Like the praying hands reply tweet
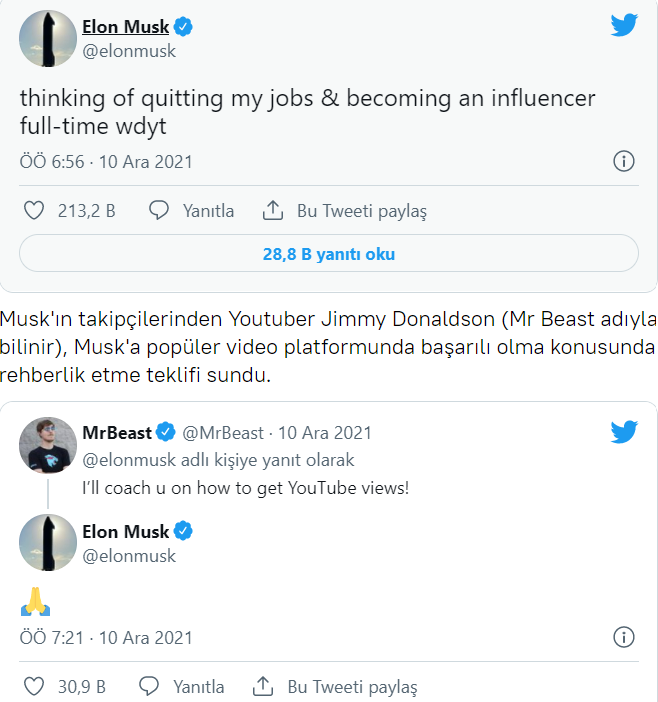This screenshot has width=658, height=702. click(x=33, y=687)
